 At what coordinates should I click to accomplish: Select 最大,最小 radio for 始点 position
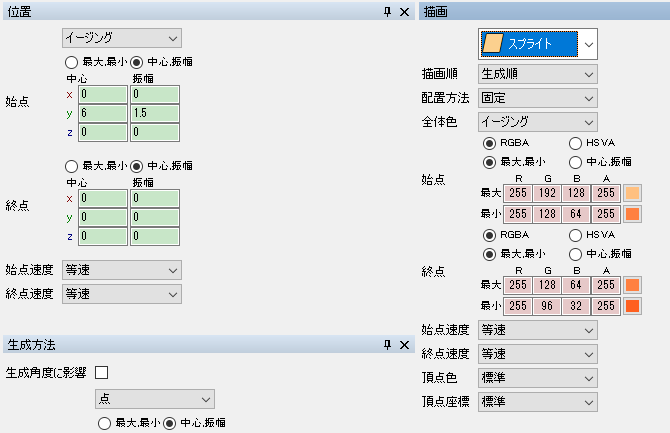[71, 62]
